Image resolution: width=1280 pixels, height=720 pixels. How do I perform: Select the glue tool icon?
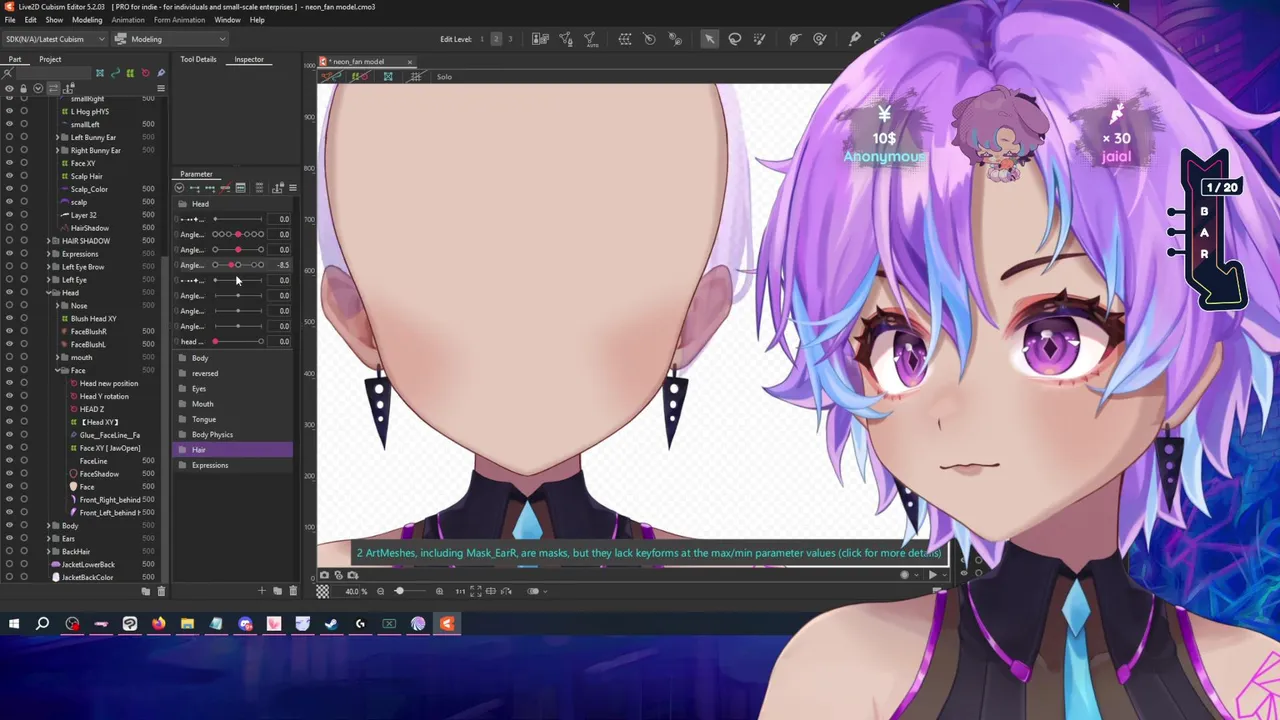click(855, 39)
